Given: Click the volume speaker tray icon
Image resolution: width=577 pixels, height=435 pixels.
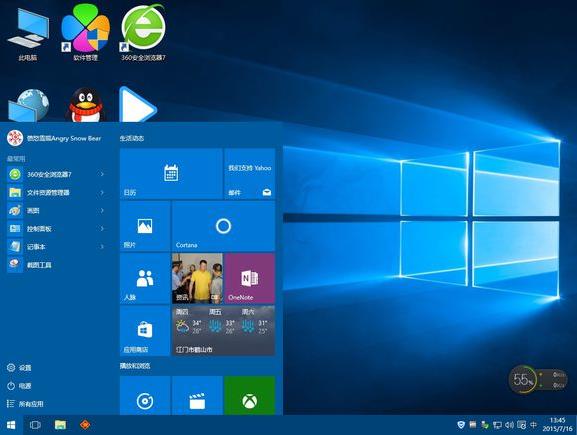Looking at the screenshot, I should tap(509, 425).
